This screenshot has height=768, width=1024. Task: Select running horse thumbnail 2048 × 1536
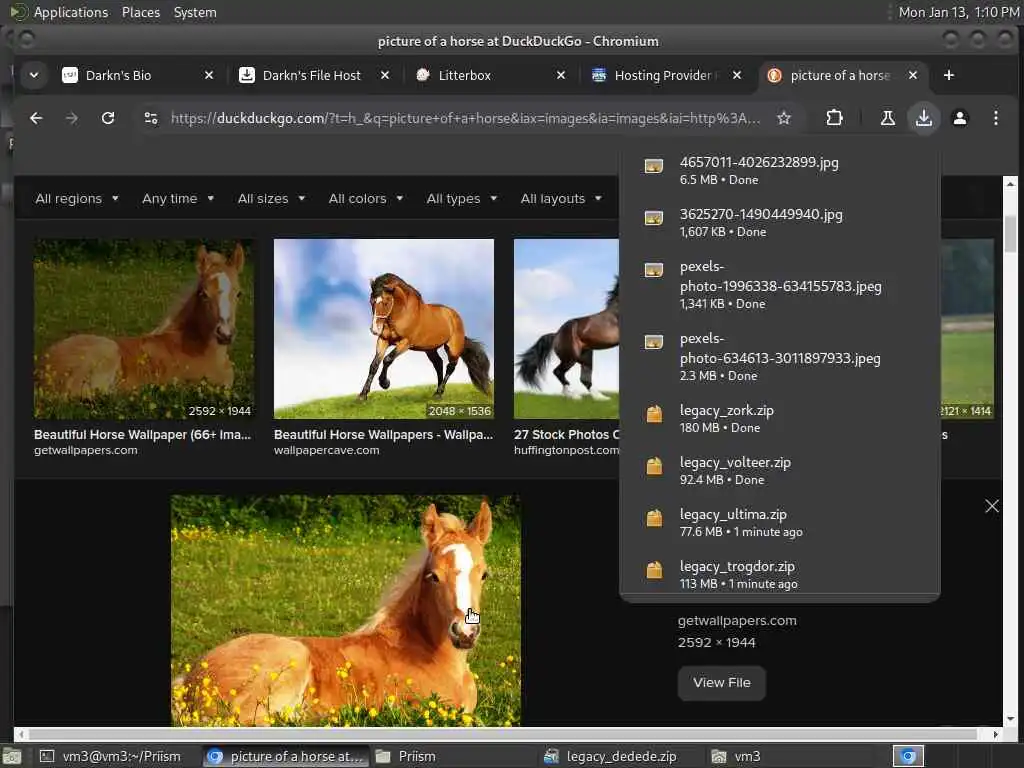point(384,328)
